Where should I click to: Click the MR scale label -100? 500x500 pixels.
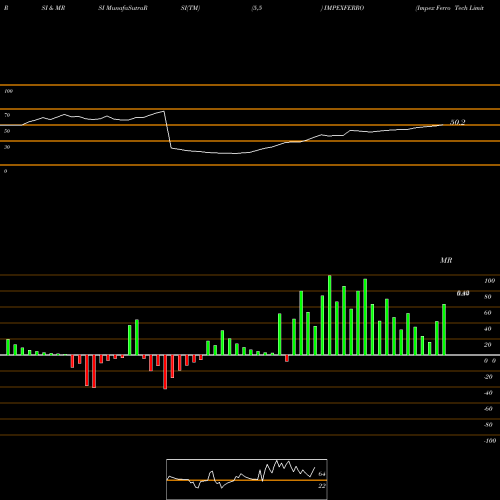click(490, 441)
